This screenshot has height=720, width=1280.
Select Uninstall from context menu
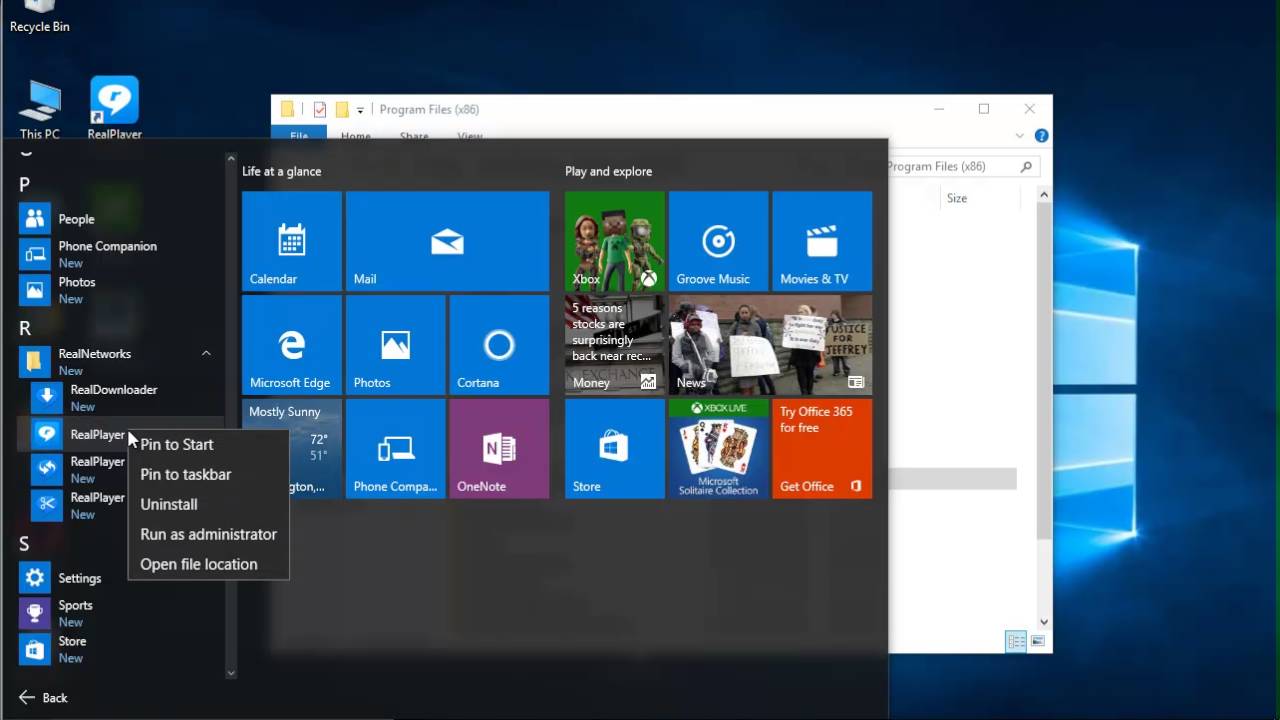pos(208,504)
